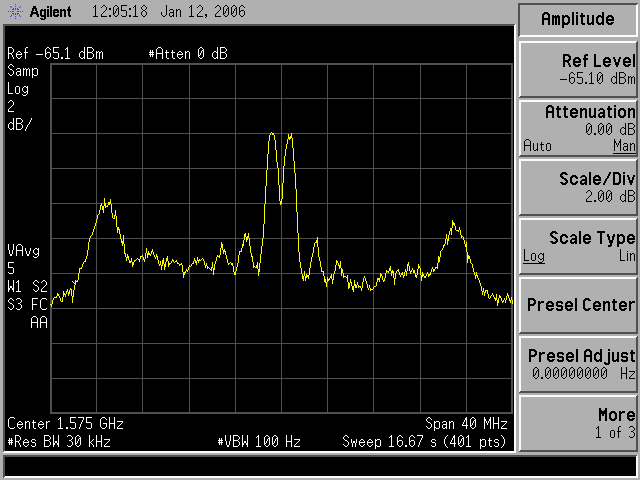Click the Sweep 16.67 s readout

(x=425, y=440)
